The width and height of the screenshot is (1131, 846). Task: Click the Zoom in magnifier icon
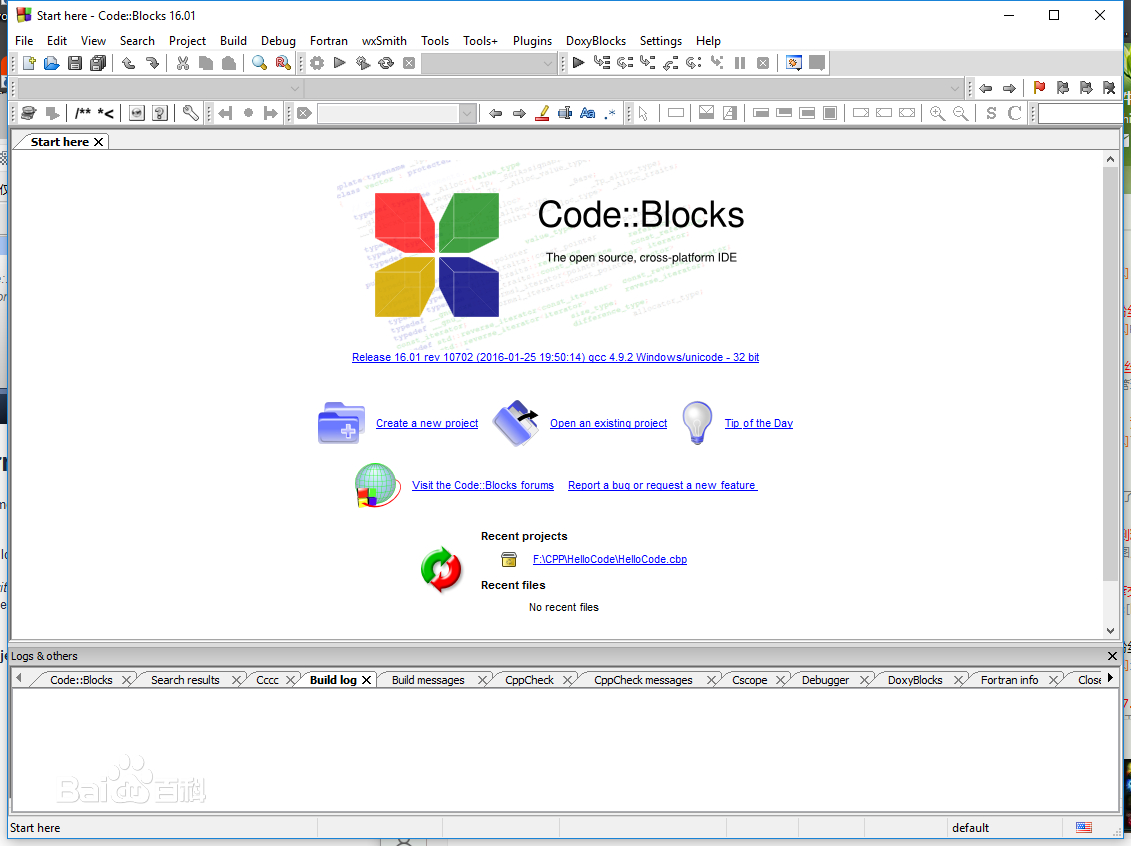click(x=937, y=113)
